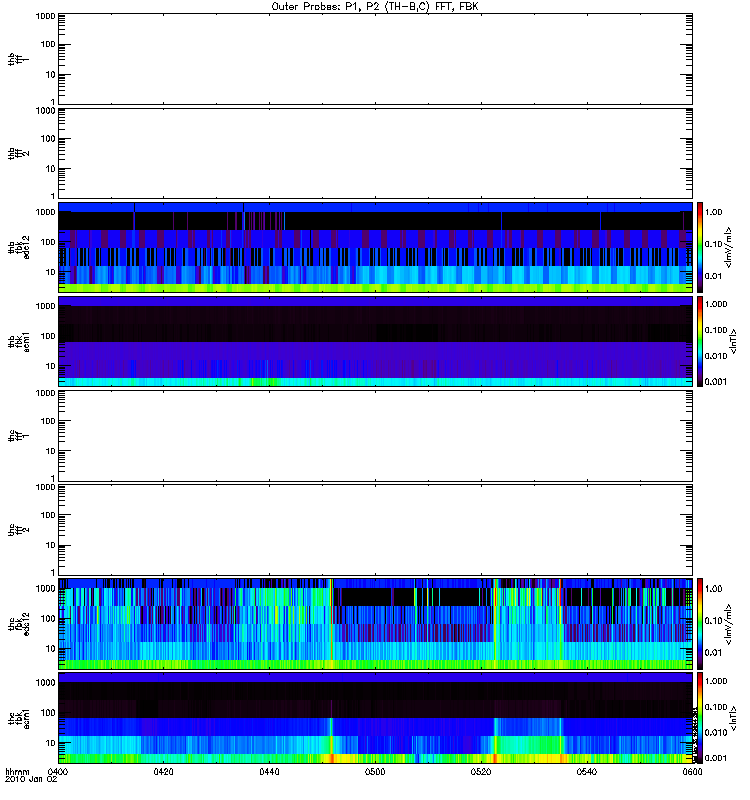
Task: Click inside the thc fbk scm1 spectrogram
Action: (375, 717)
